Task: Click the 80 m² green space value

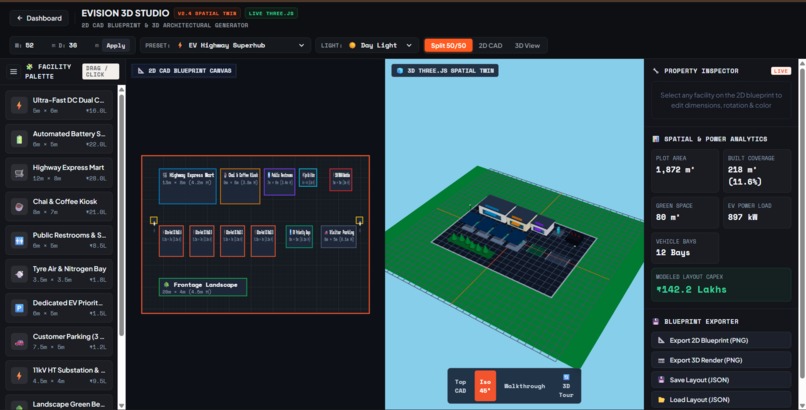Action: tap(668, 217)
